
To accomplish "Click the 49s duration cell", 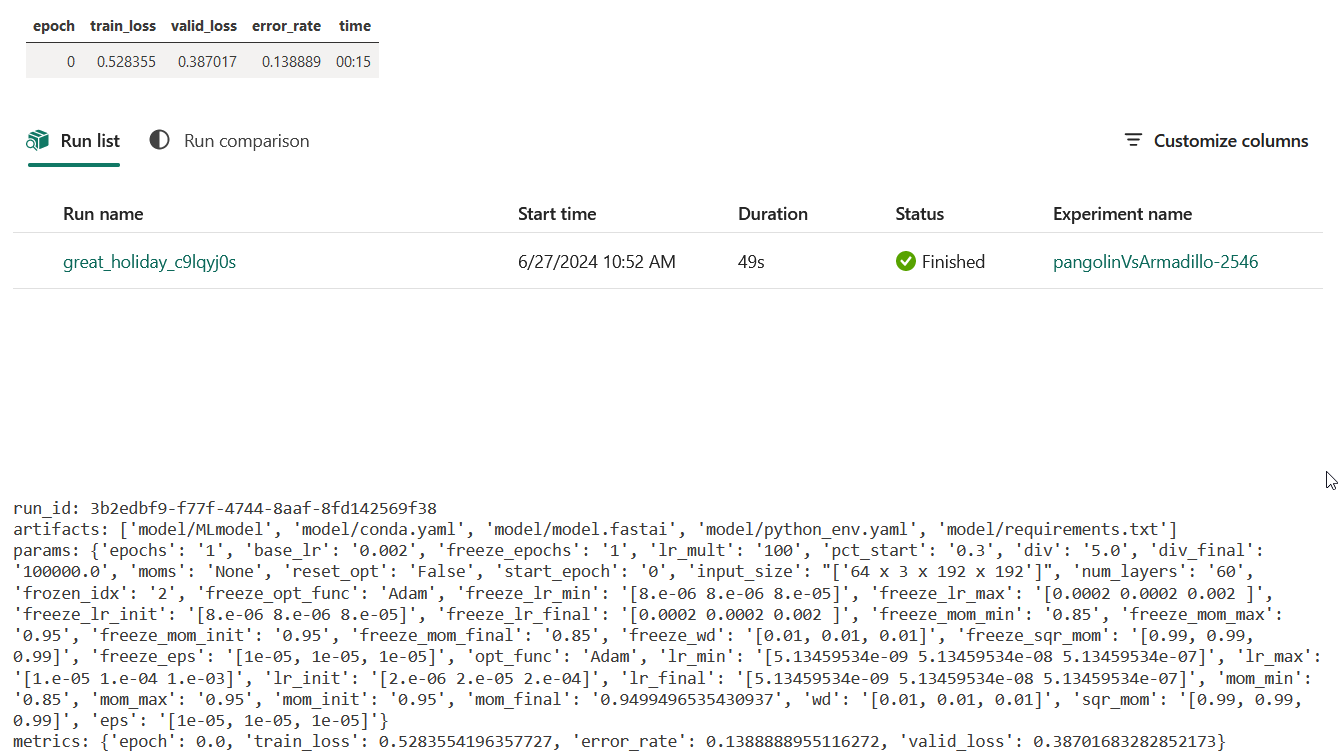I will point(751,262).
